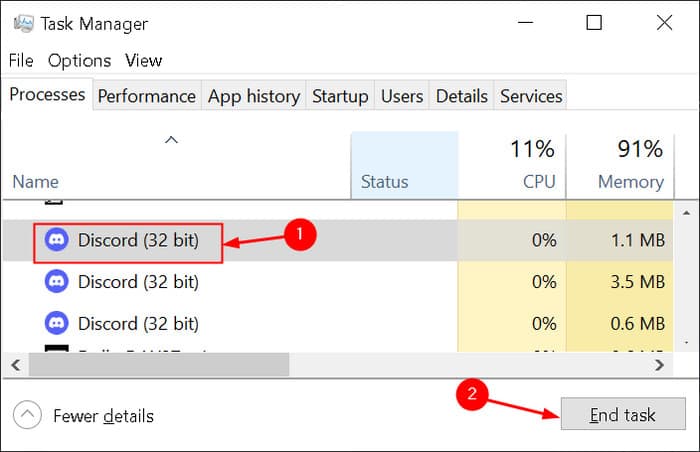Click the horizontal scrollbar right arrow
Image resolution: width=700 pixels, height=452 pixels.
point(659,365)
